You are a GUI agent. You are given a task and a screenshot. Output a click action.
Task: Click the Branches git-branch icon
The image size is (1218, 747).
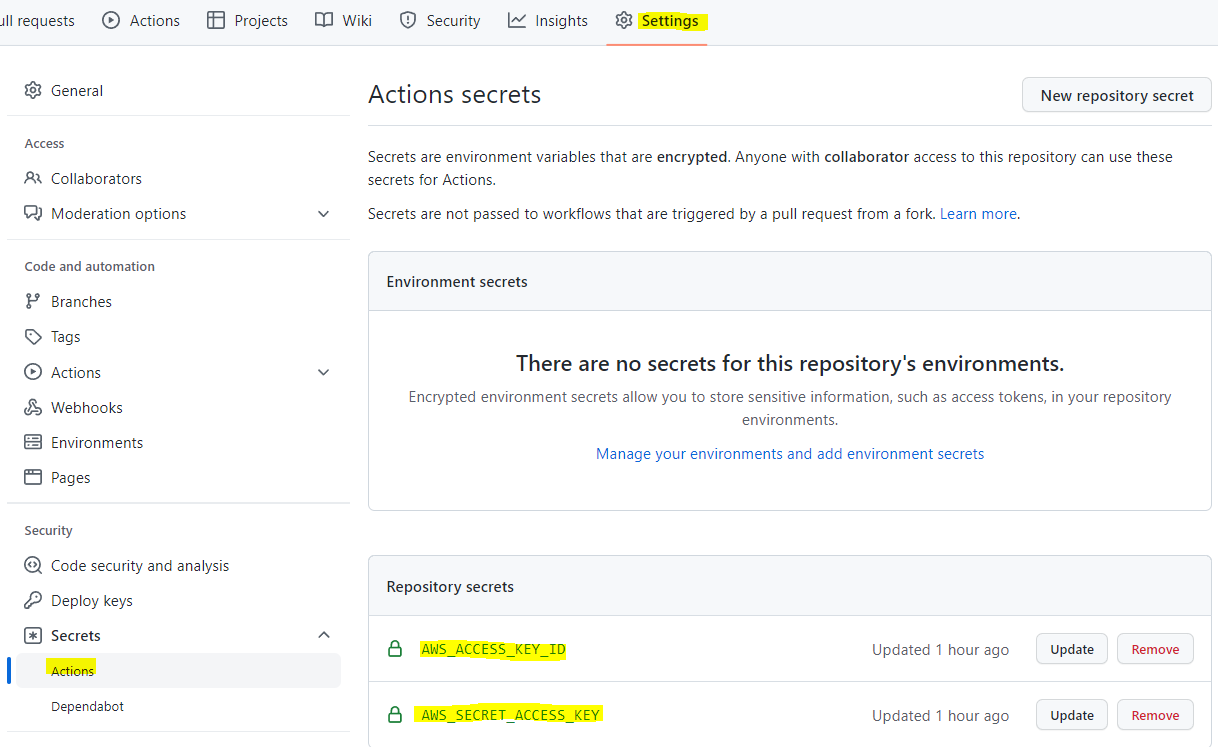33,301
